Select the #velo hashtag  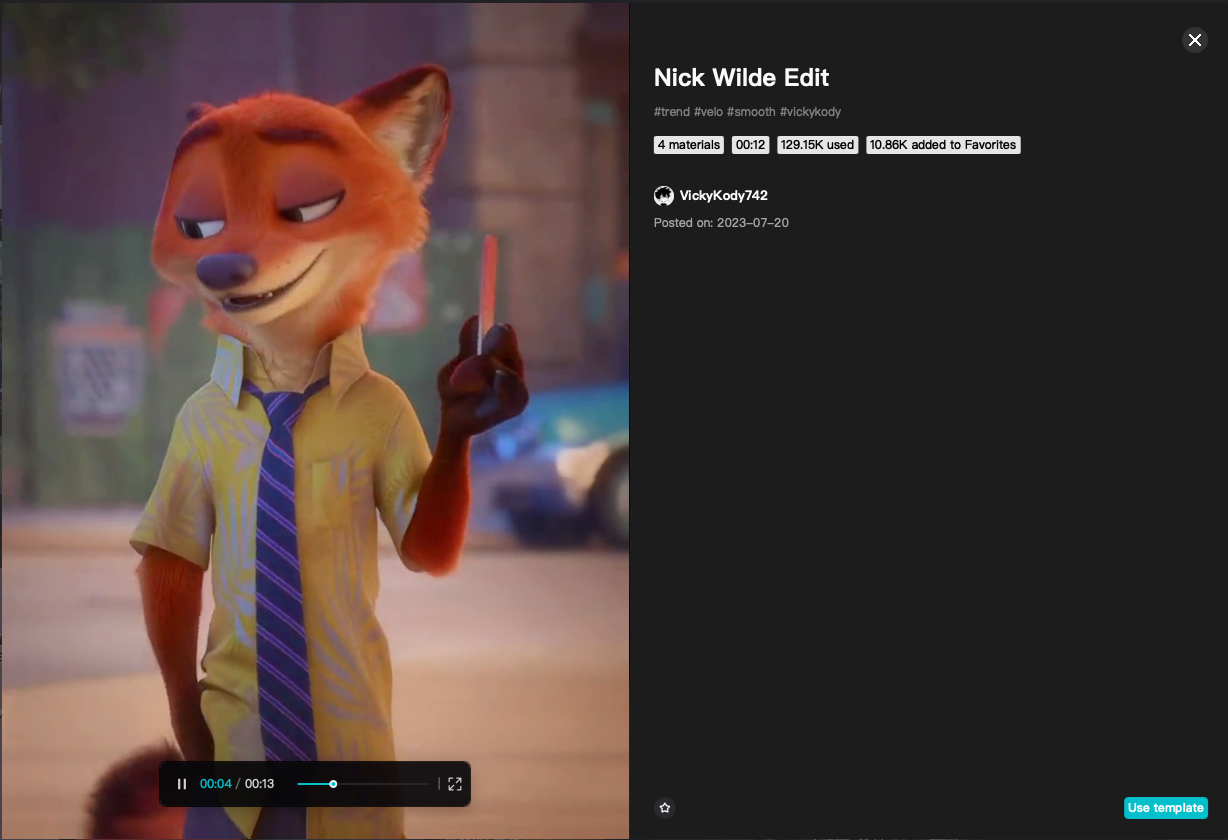click(708, 112)
